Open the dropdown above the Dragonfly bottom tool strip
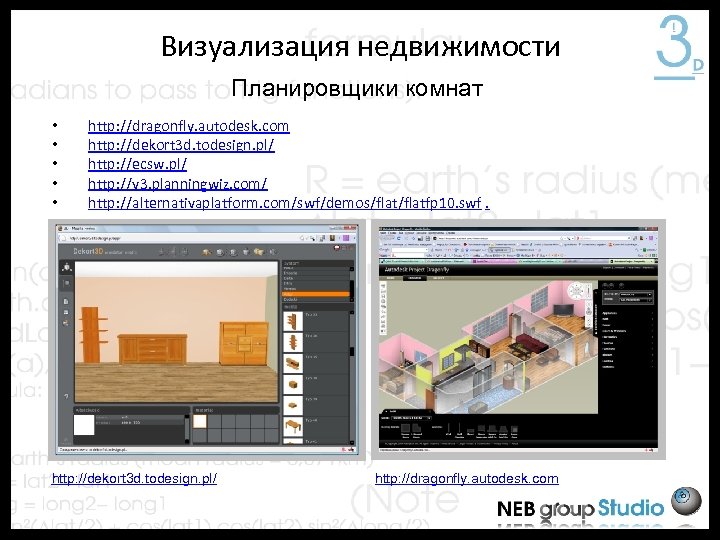The width and height of the screenshot is (720, 540). point(411,418)
